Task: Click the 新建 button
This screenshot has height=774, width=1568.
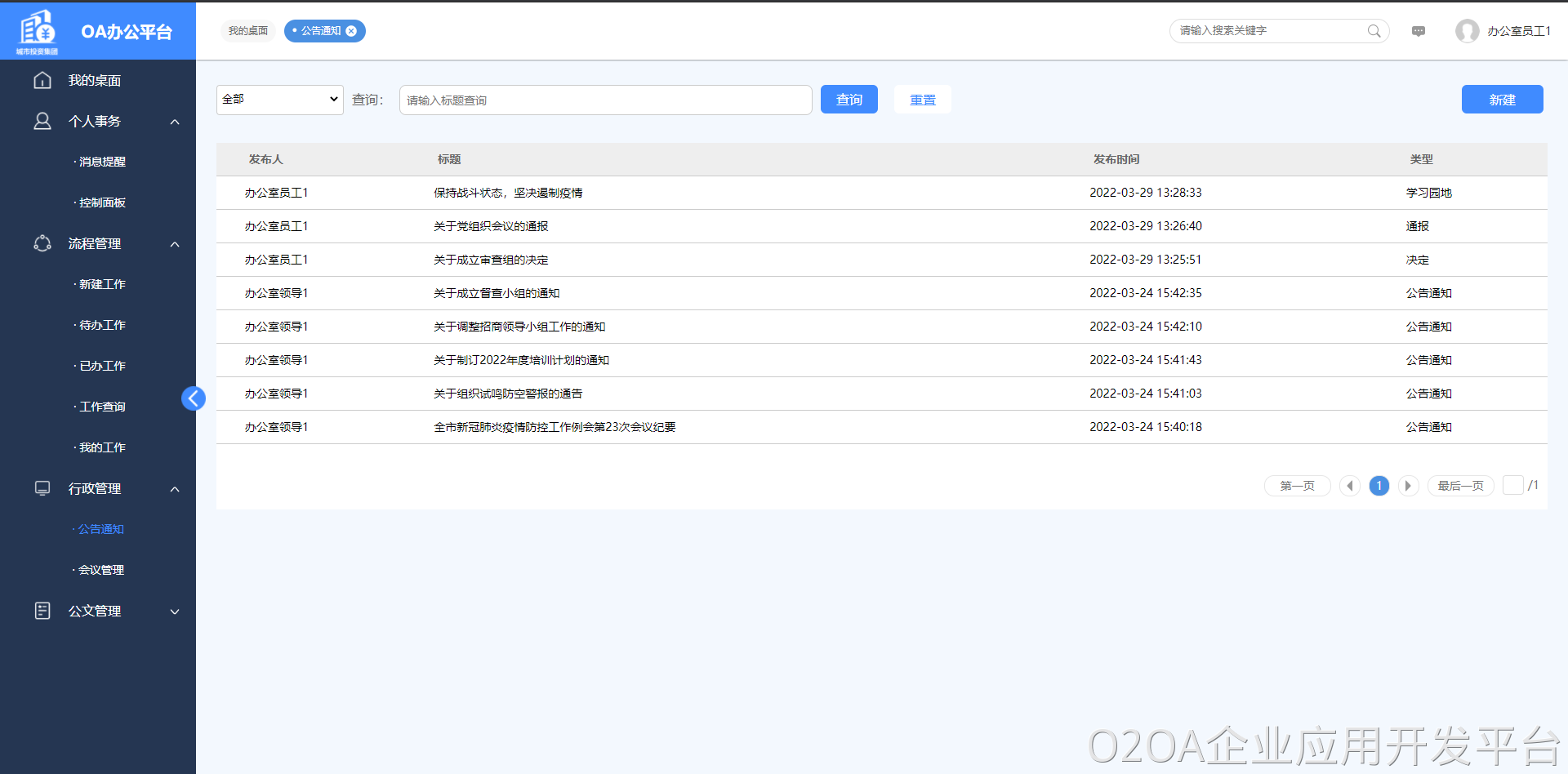Action: point(1501,100)
